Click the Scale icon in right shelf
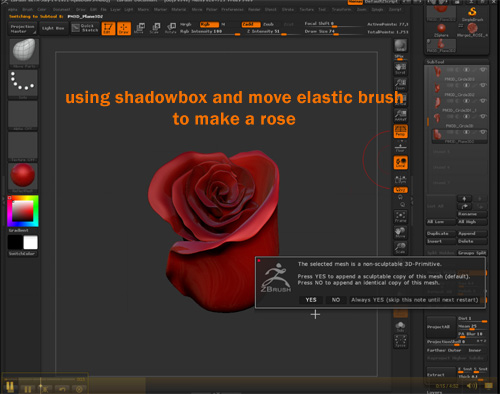The height and width of the screenshot is (394, 500). point(400,248)
